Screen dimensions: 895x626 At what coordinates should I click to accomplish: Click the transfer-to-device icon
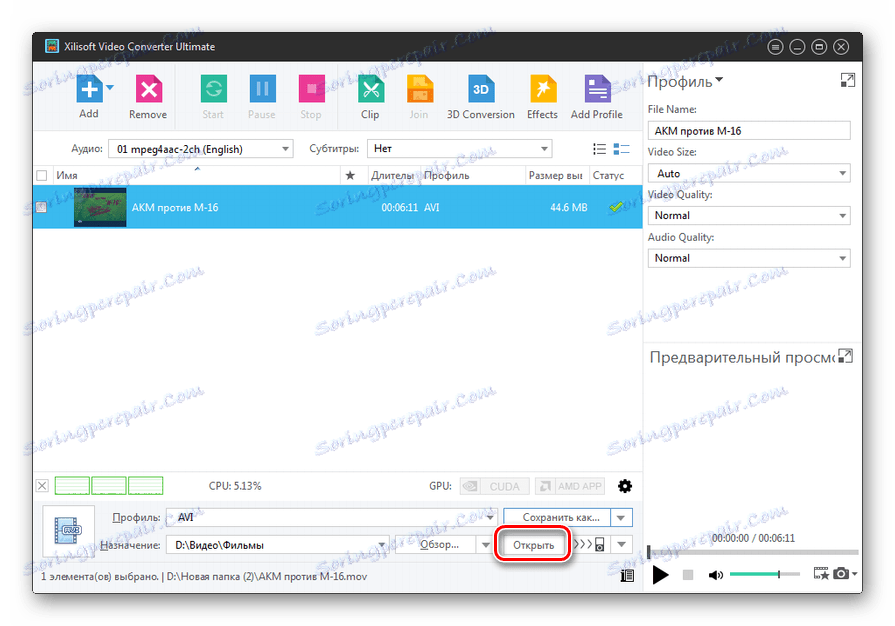click(x=589, y=545)
